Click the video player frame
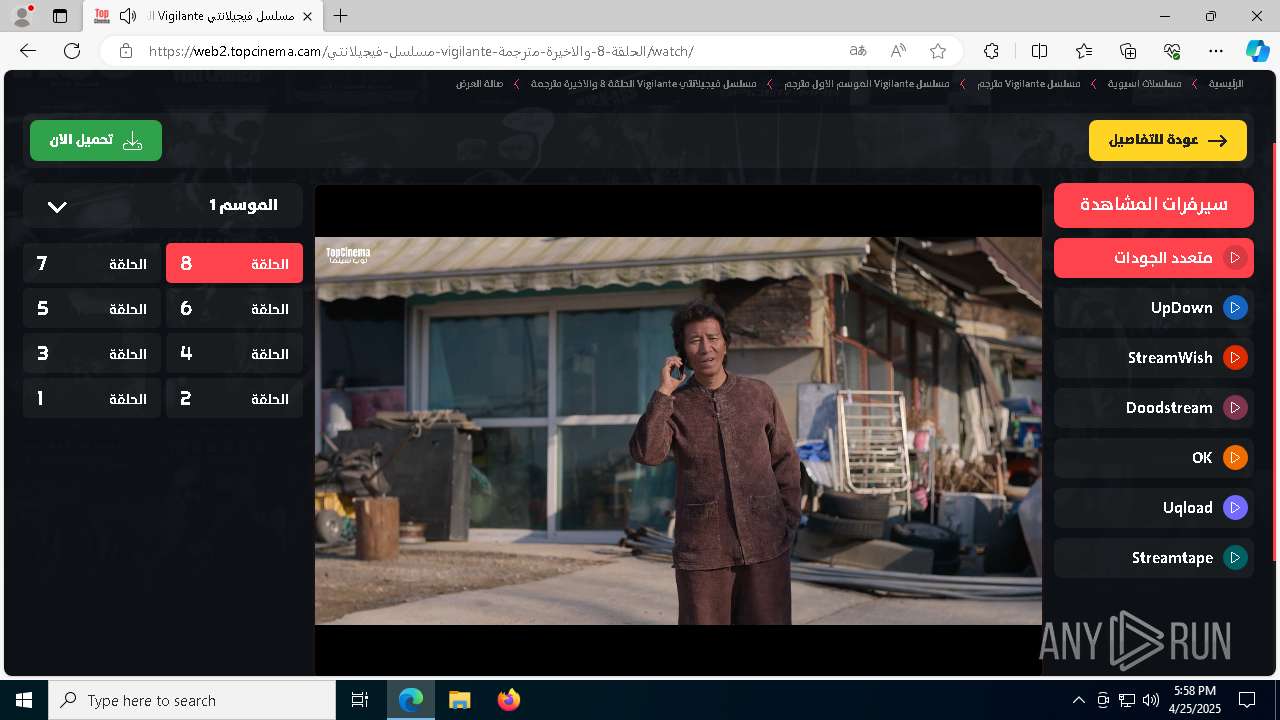Screen dimensions: 1280x720 [x=678, y=430]
